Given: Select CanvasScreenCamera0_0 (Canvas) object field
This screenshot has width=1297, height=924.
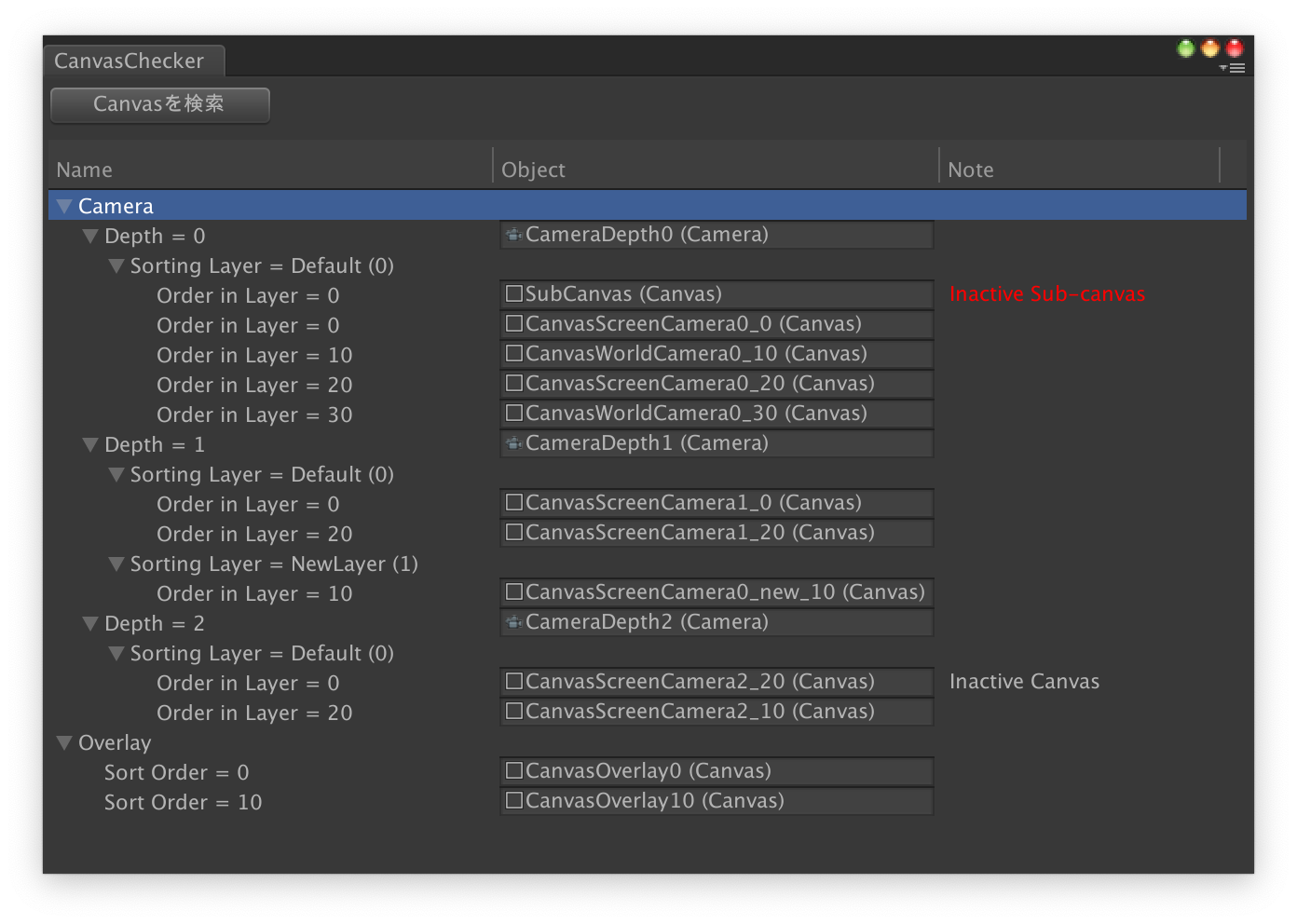Looking at the screenshot, I should (717, 324).
